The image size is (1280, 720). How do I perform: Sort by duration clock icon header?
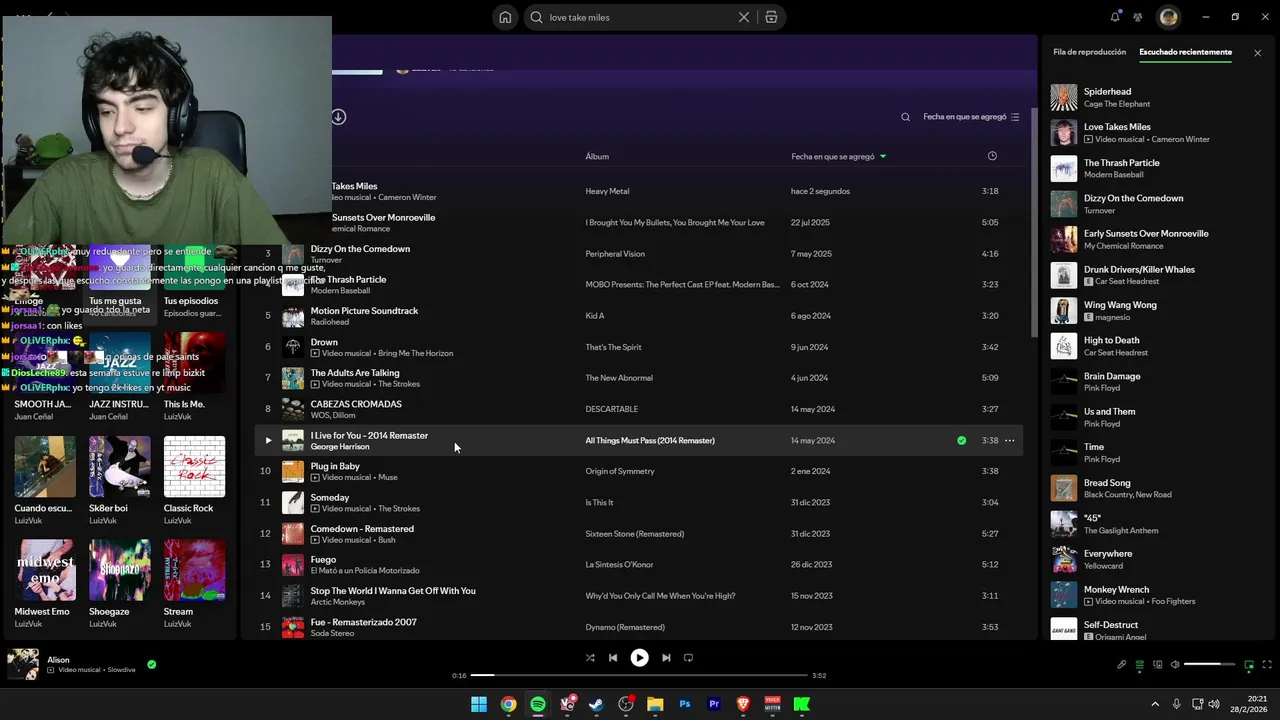pos(992,156)
